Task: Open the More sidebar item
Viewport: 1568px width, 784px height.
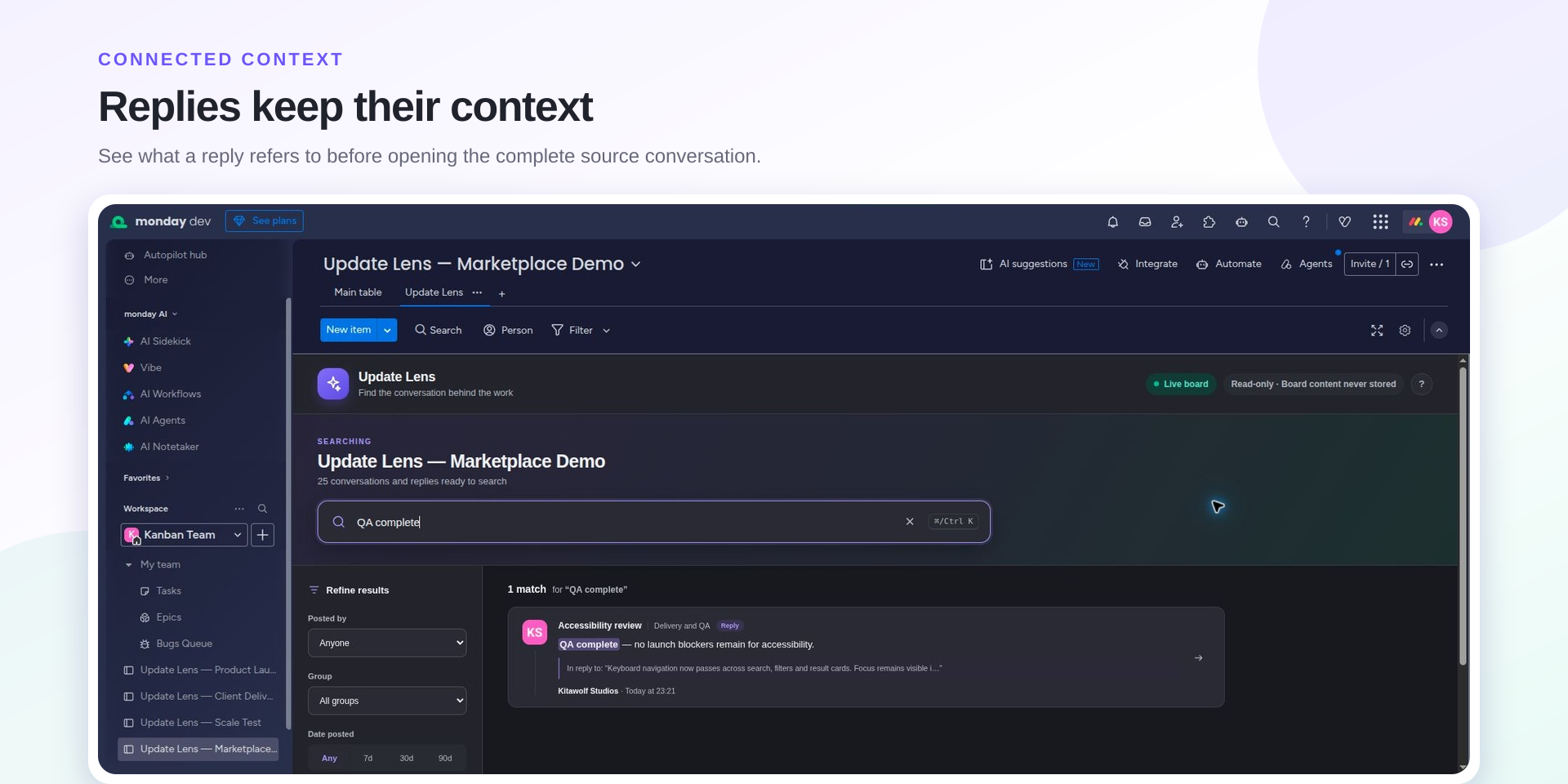Action: (x=146, y=280)
